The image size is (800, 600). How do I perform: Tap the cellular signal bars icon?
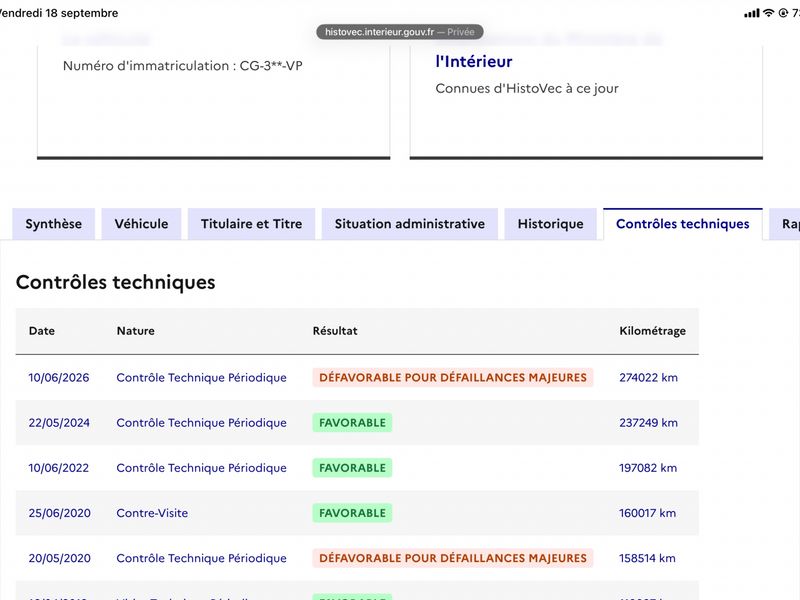752,13
